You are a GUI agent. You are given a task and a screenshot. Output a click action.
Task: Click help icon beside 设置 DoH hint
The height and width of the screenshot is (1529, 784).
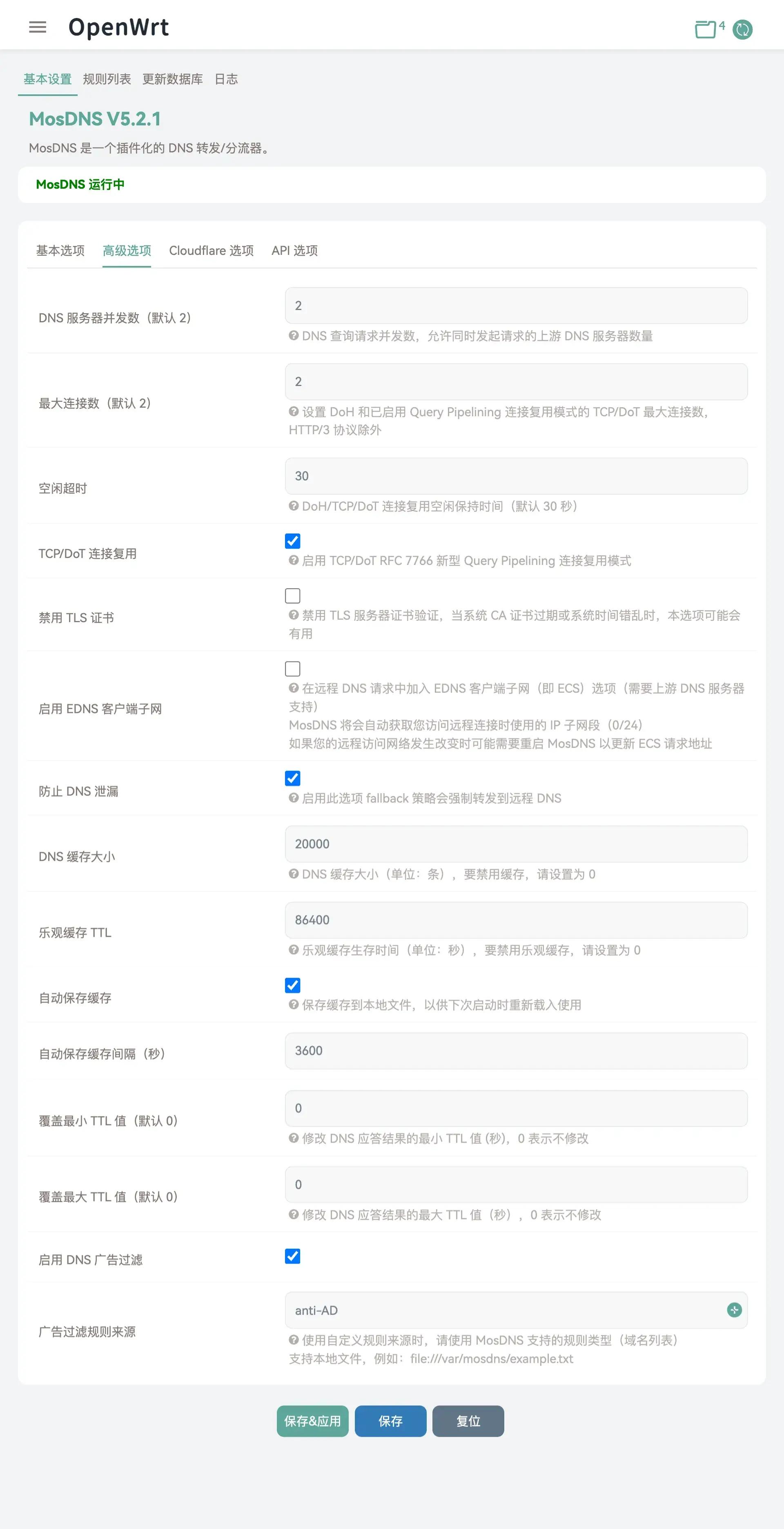point(293,411)
